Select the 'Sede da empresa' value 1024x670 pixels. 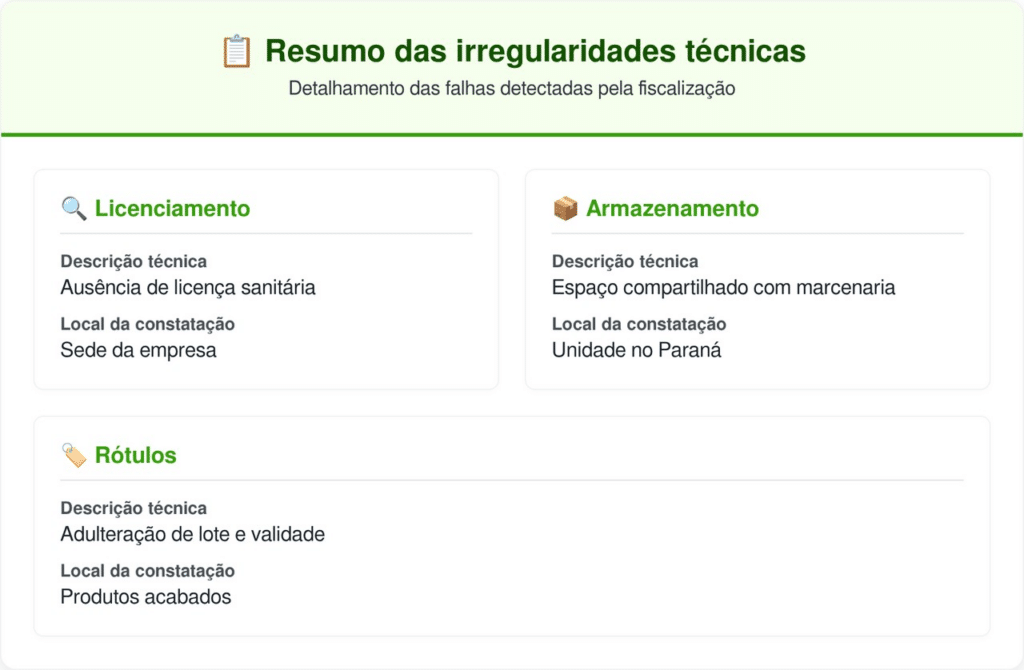click(138, 350)
